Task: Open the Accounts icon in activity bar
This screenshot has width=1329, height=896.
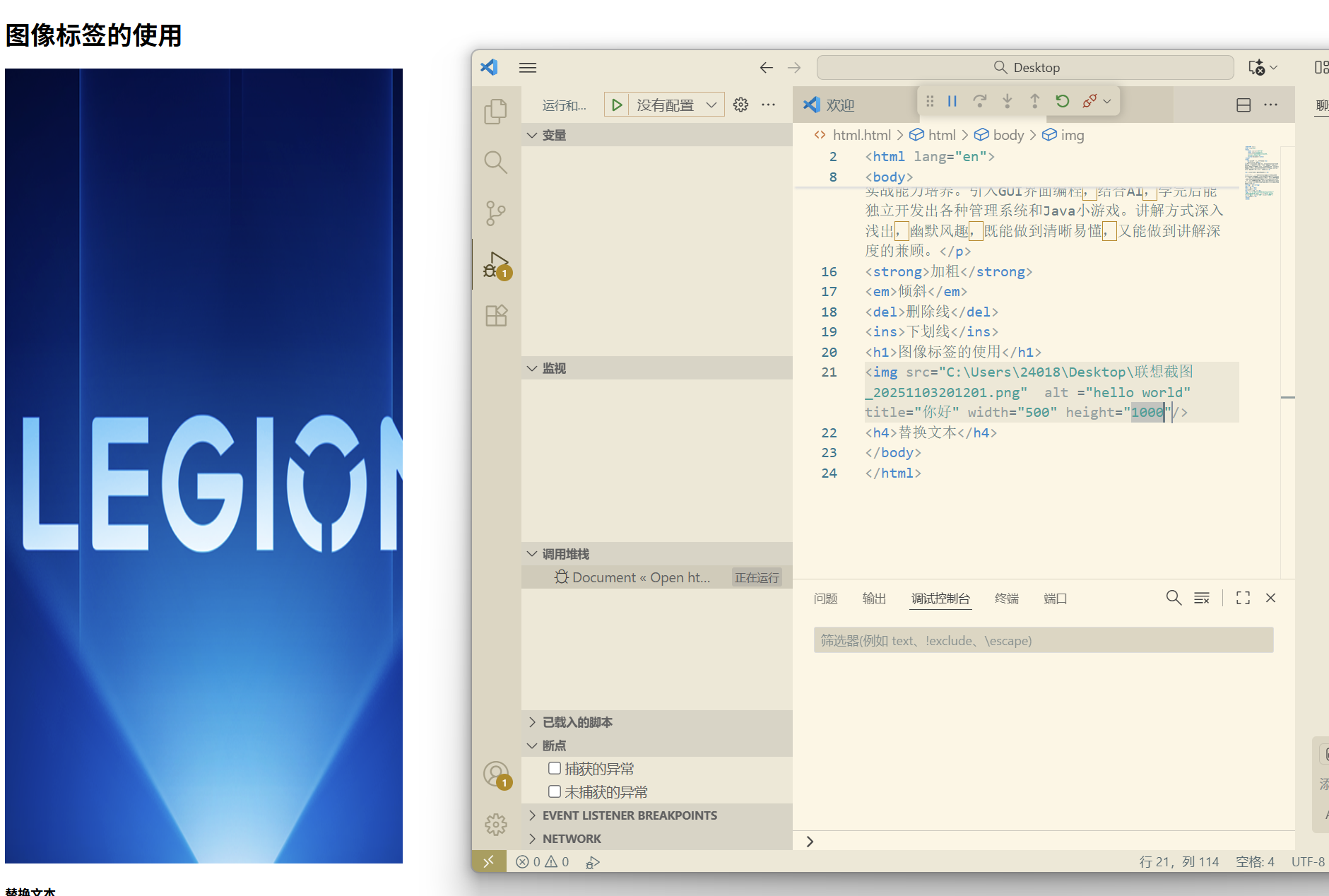Action: pos(496,774)
